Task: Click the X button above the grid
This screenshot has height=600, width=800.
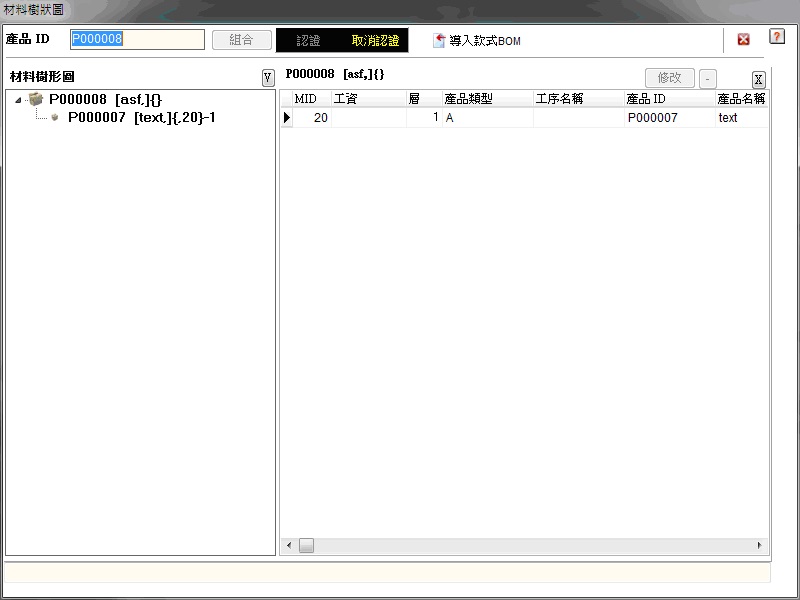Action: tap(759, 80)
